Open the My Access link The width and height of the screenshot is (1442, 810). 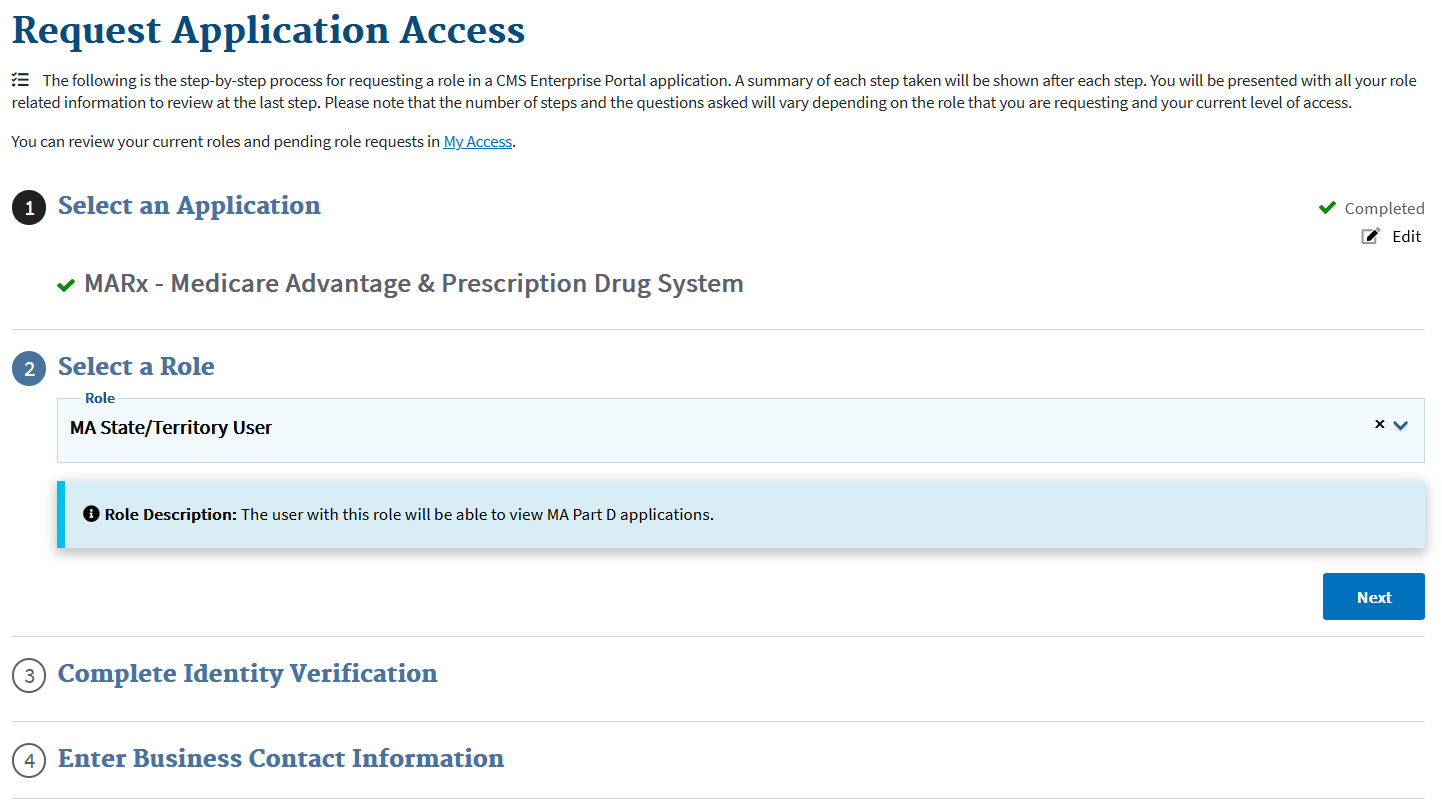point(477,142)
